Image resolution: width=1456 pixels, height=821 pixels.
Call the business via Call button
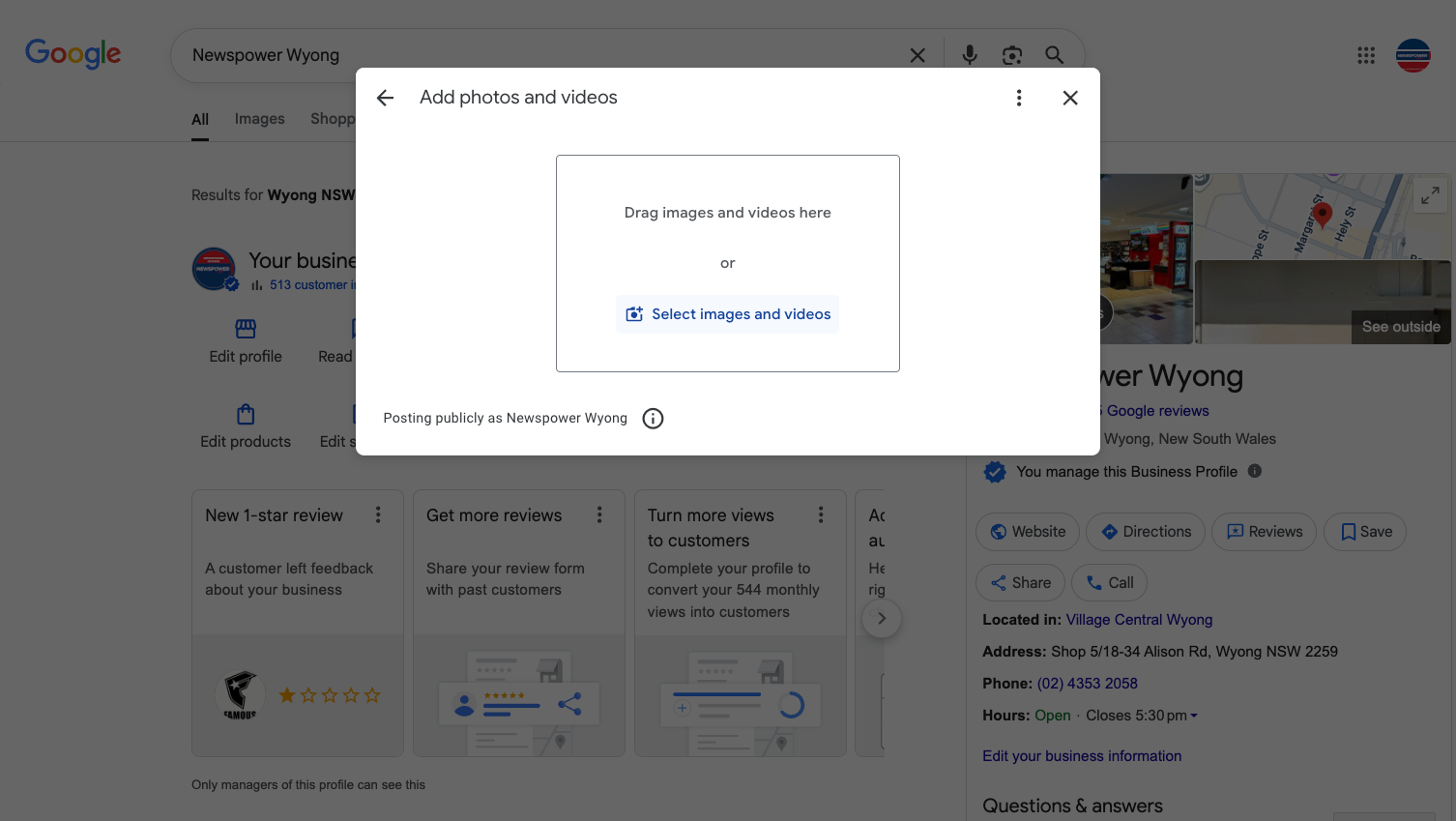[x=1110, y=583]
